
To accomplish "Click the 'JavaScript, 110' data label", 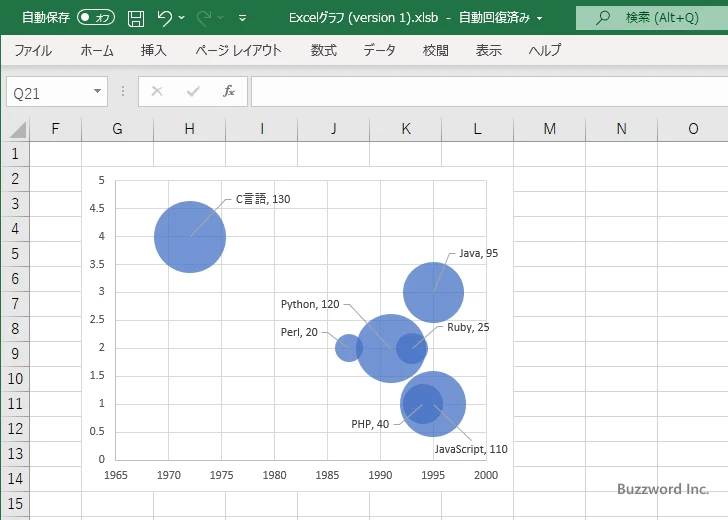I will pyautogui.click(x=471, y=449).
